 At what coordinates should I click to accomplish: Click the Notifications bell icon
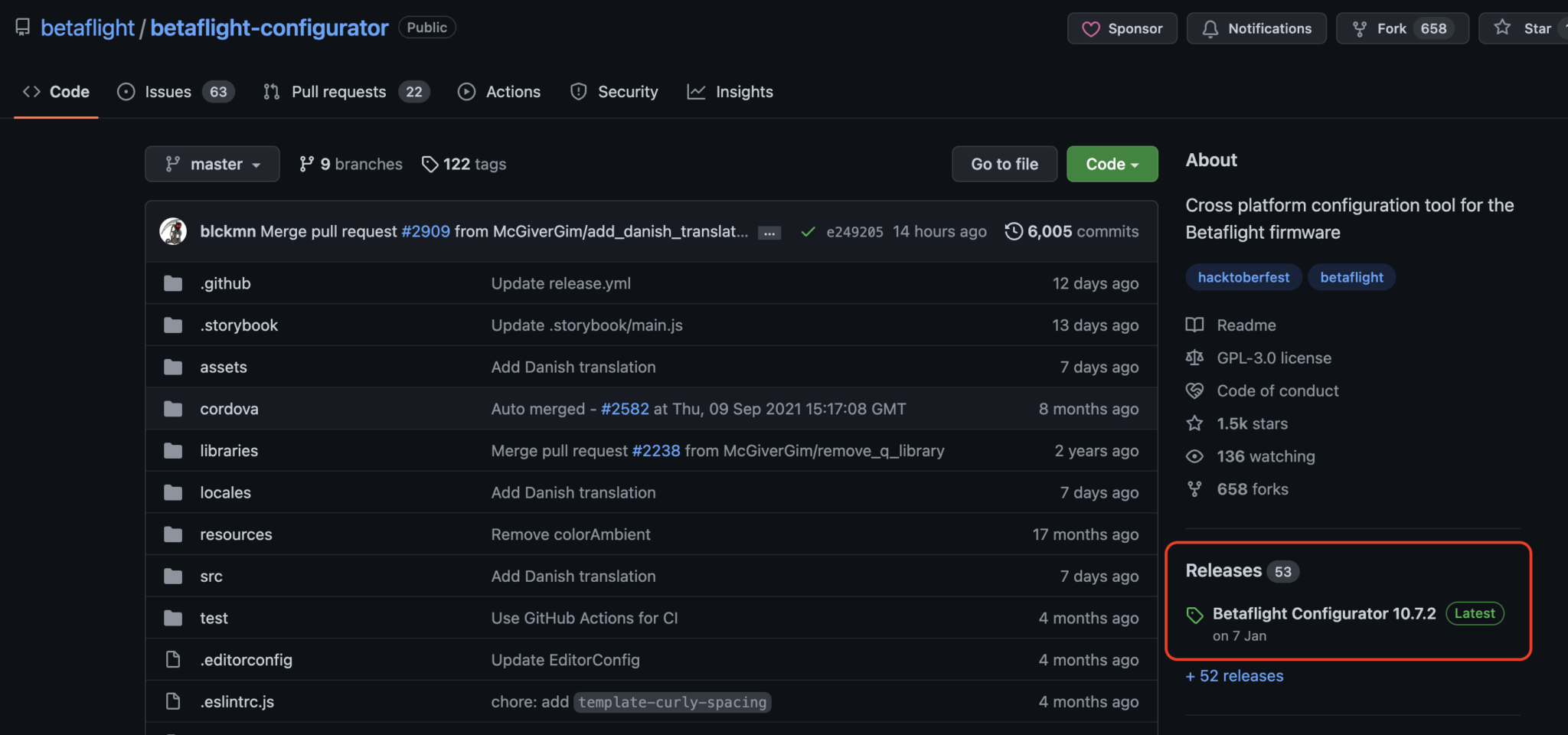(1210, 28)
